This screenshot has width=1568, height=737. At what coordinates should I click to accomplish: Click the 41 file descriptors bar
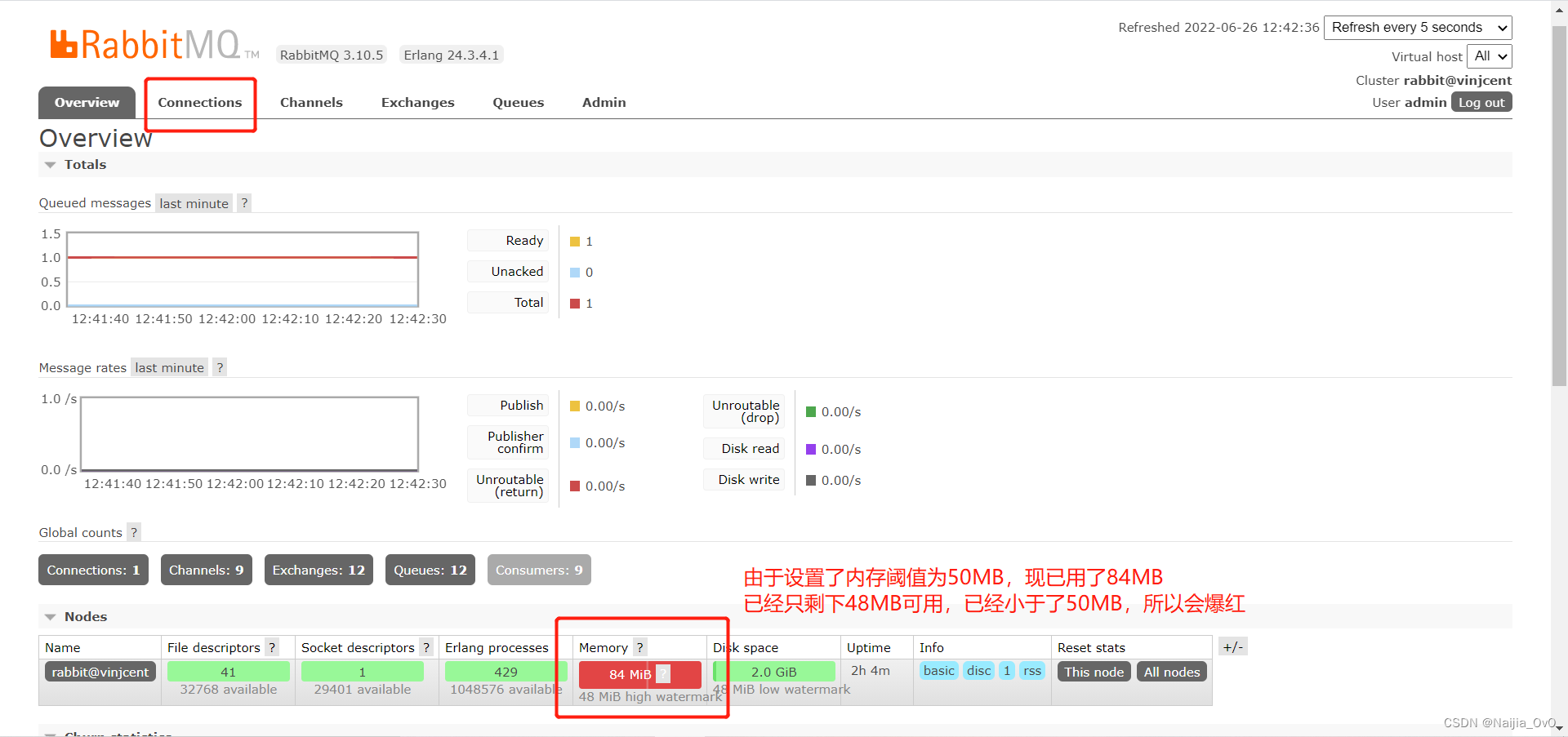click(x=229, y=672)
